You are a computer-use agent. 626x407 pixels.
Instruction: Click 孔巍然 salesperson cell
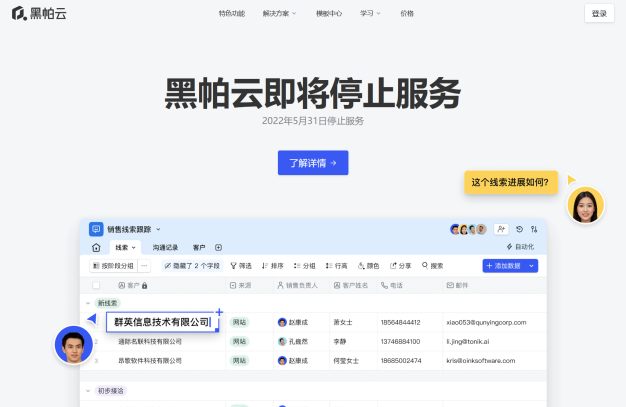293,341
